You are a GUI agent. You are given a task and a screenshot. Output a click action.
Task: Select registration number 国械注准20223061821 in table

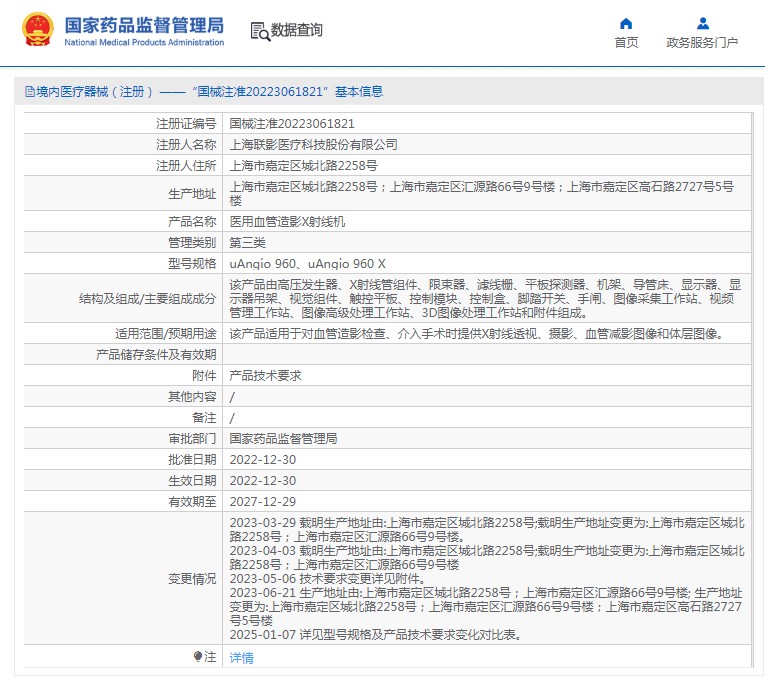tap(292, 124)
